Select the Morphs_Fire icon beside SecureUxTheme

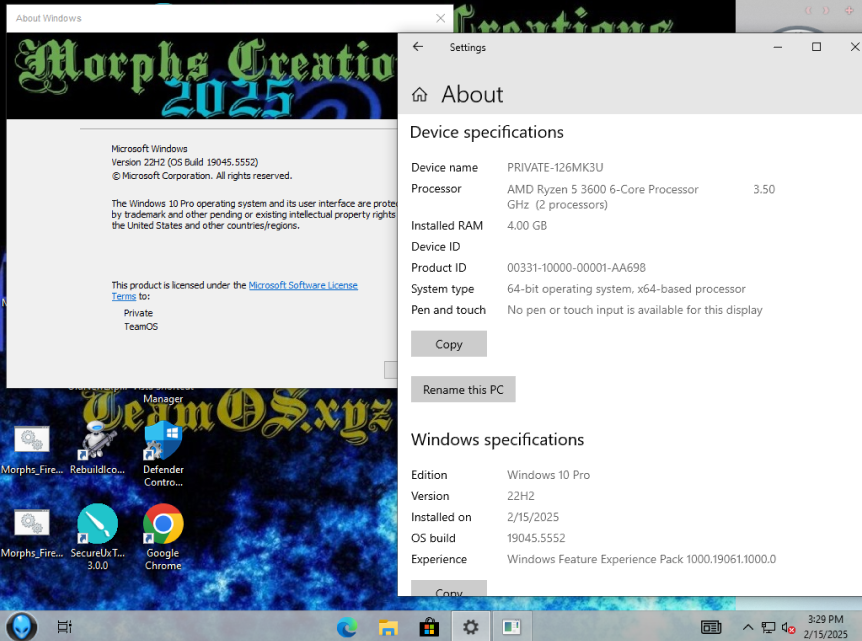(32, 533)
